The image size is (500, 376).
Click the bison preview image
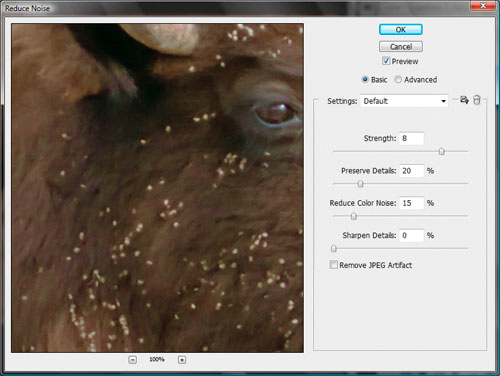[157, 188]
